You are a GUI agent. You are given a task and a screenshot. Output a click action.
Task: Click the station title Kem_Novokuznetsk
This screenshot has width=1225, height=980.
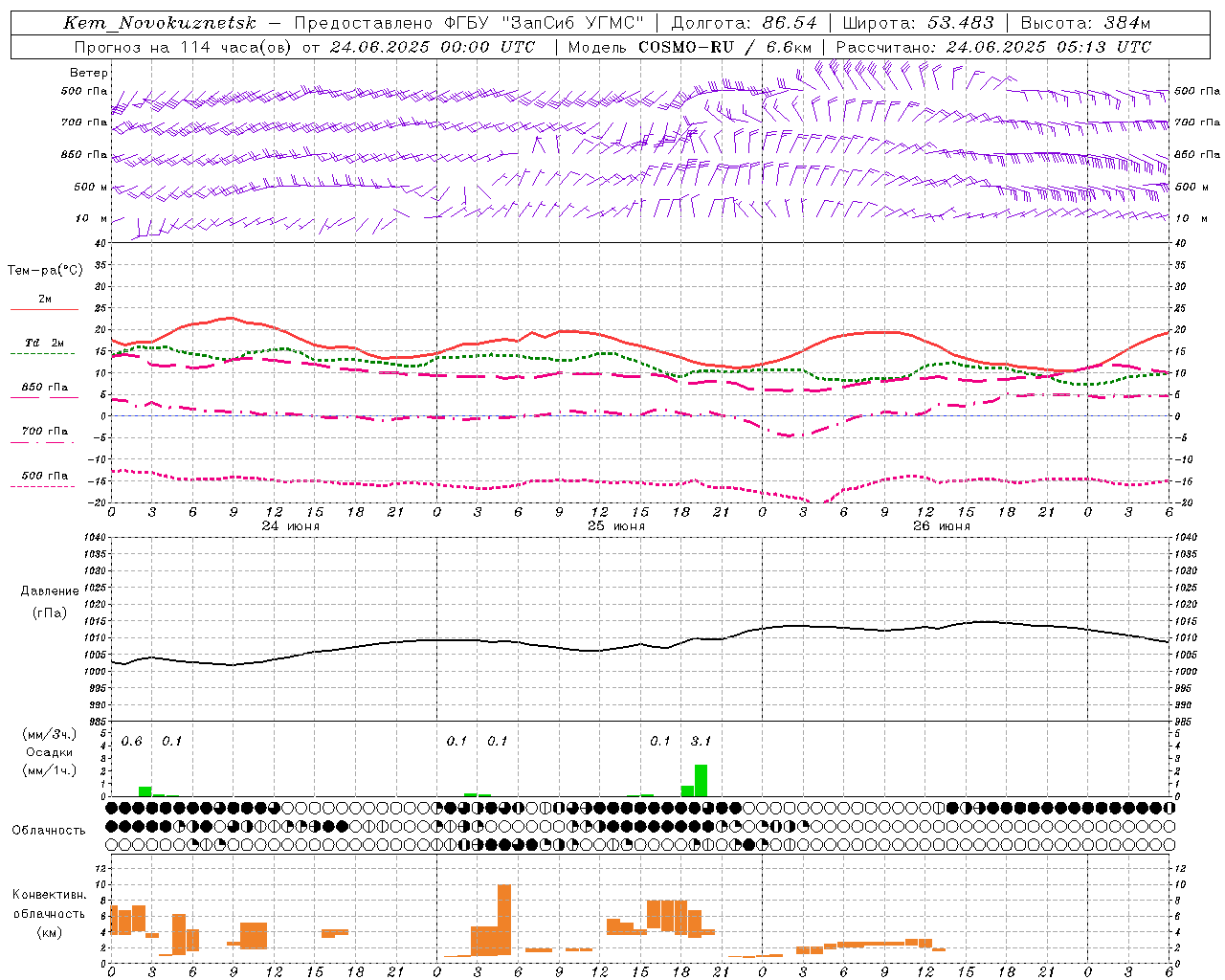161,23
